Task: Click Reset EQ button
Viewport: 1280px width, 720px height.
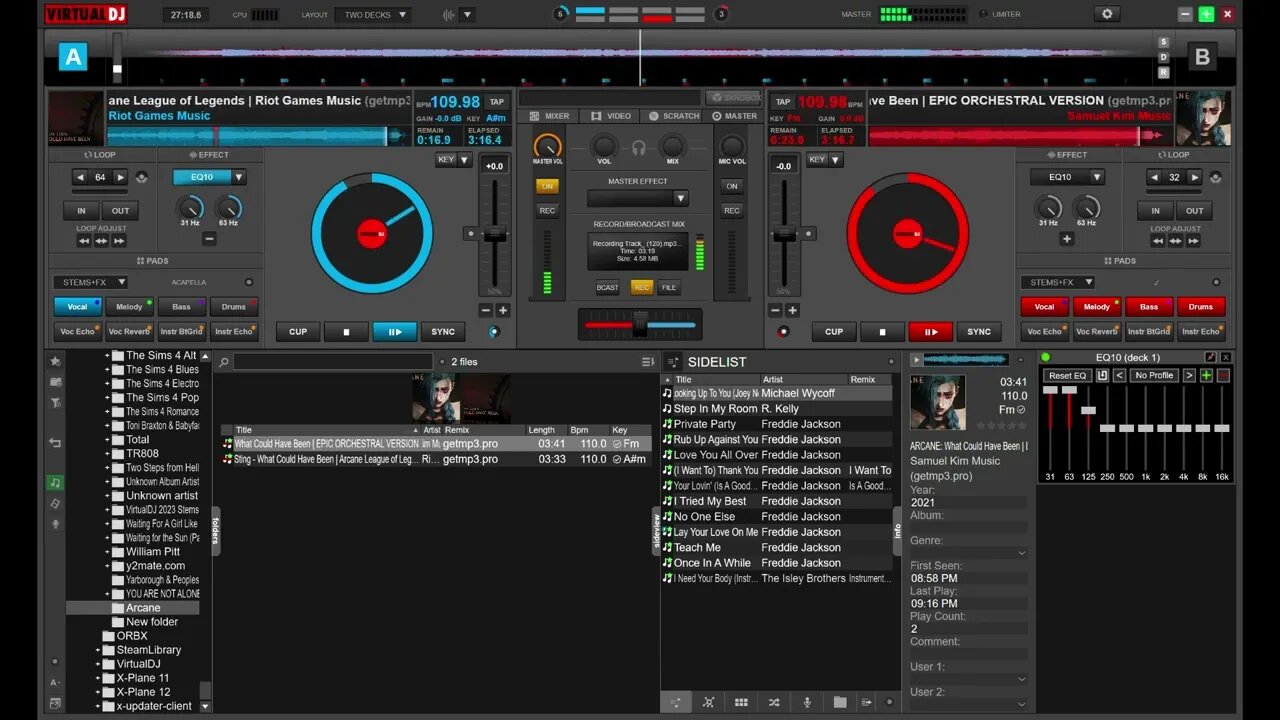Action: [1067, 375]
